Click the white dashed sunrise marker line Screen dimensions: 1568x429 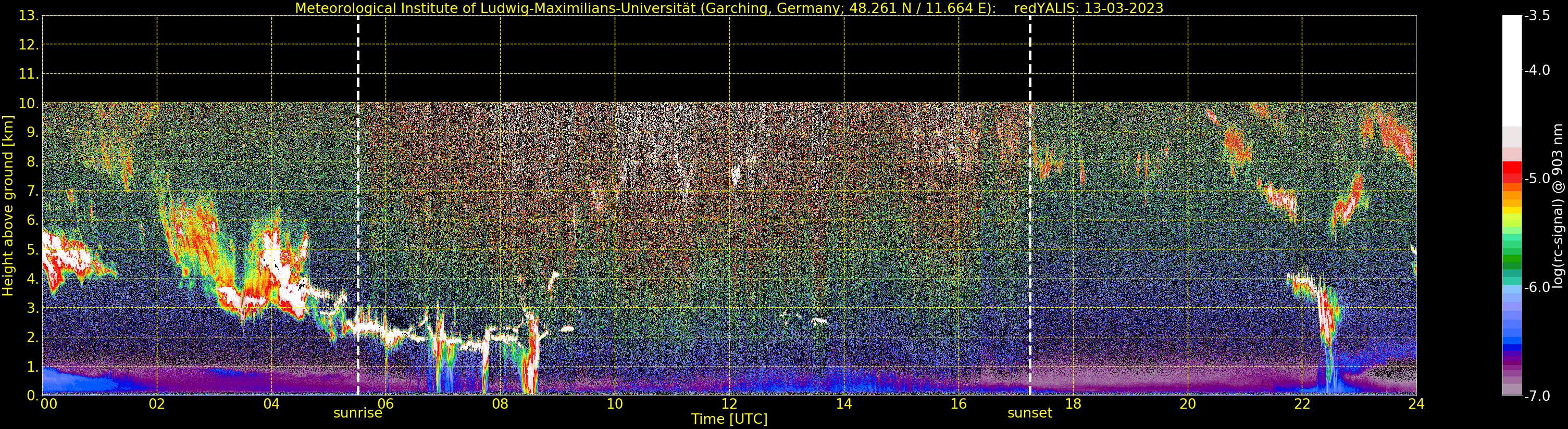pyautogui.click(x=358, y=205)
